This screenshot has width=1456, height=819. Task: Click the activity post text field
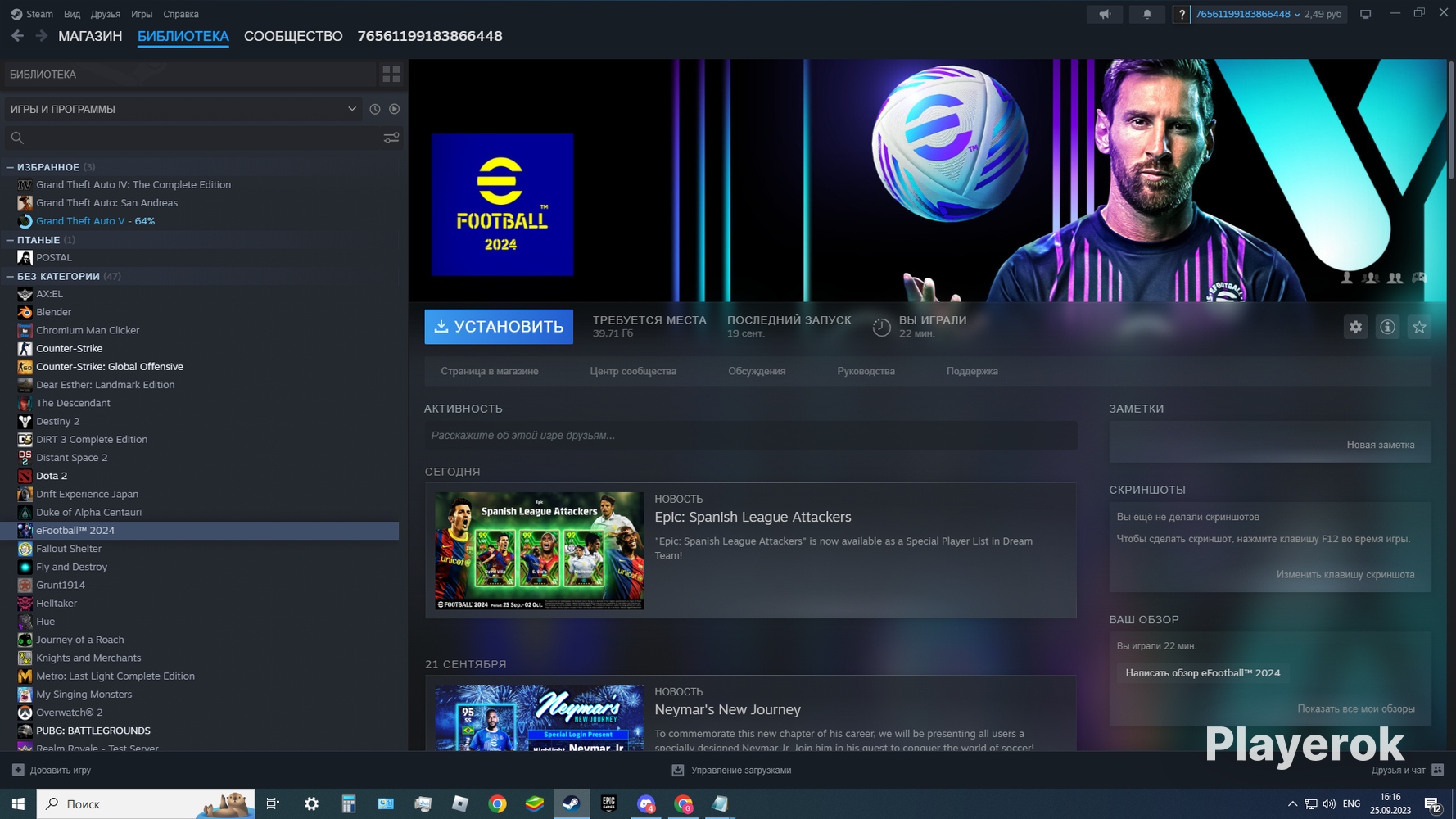tap(750, 435)
